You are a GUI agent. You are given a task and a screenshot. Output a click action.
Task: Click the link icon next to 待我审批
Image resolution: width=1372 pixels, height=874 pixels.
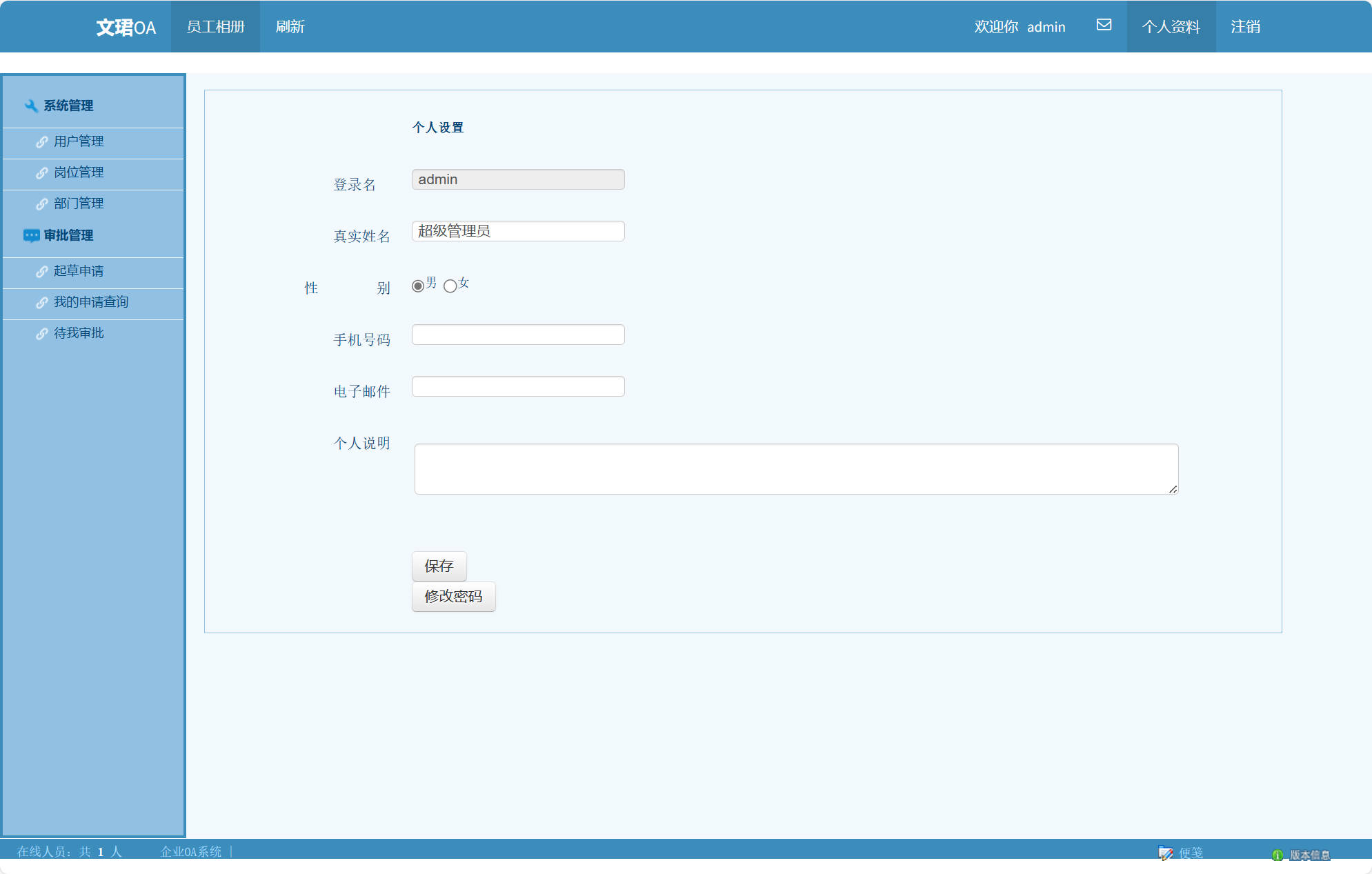tap(42, 334)
